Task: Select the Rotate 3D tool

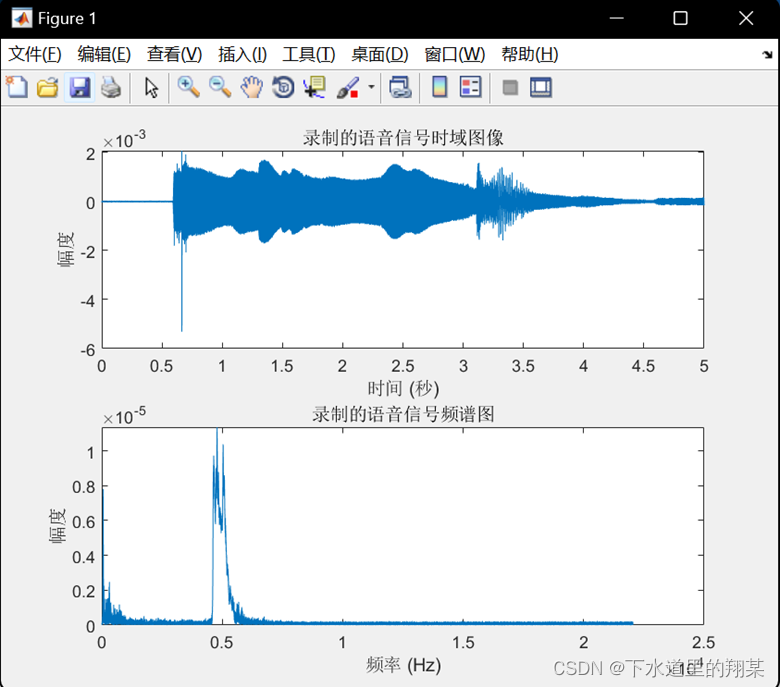Action: tap(284, 88)
